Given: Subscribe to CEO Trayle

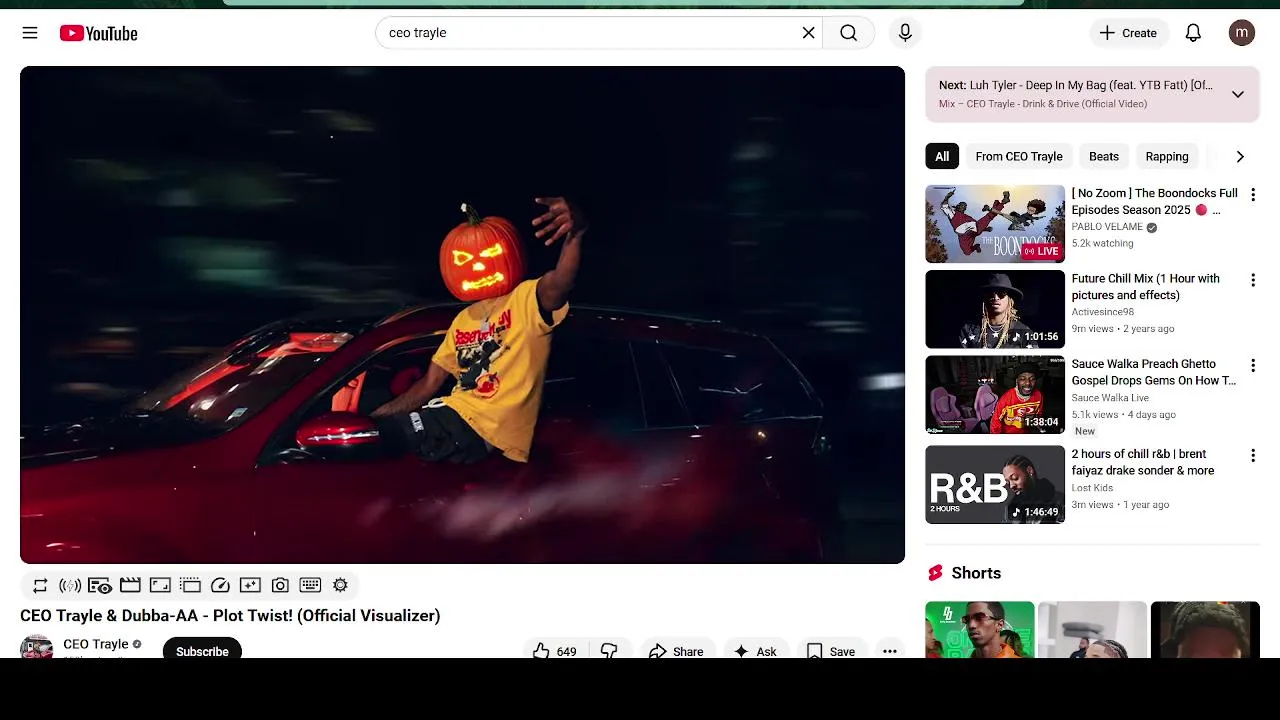Looking at the screenshot, I should click(x=202, y=650).
